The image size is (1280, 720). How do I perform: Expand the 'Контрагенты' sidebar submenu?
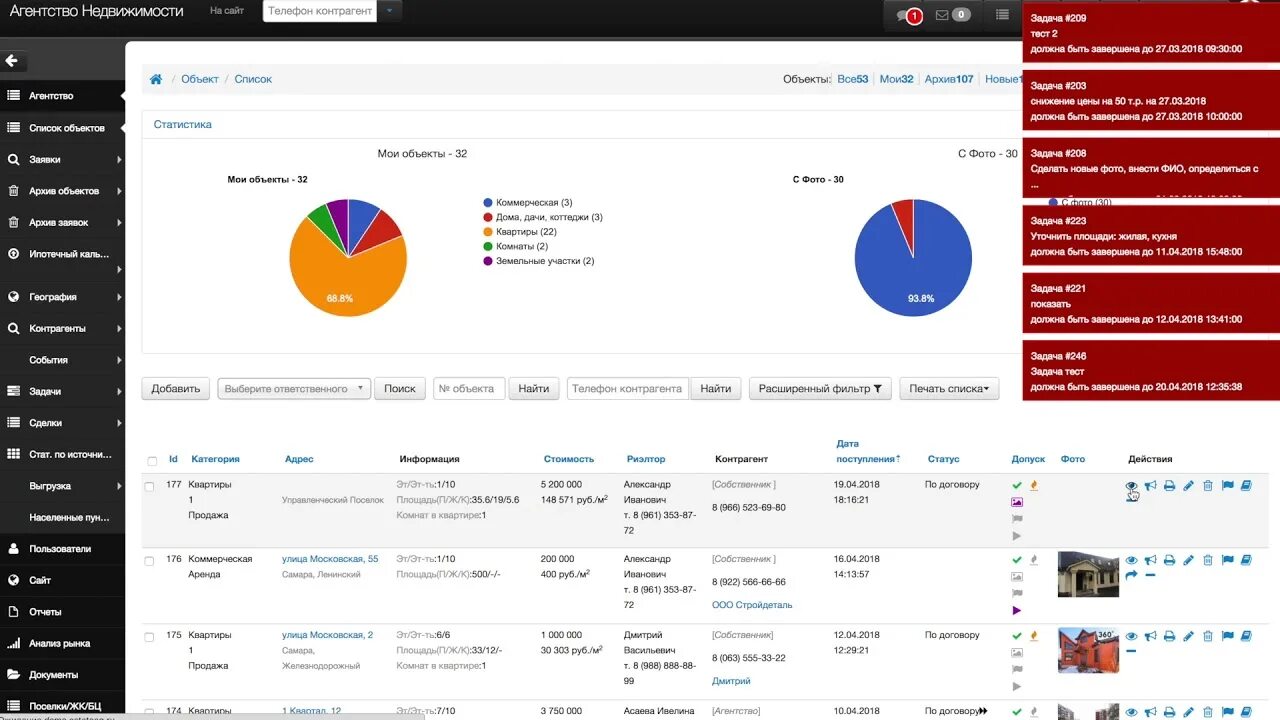[118, 329]
